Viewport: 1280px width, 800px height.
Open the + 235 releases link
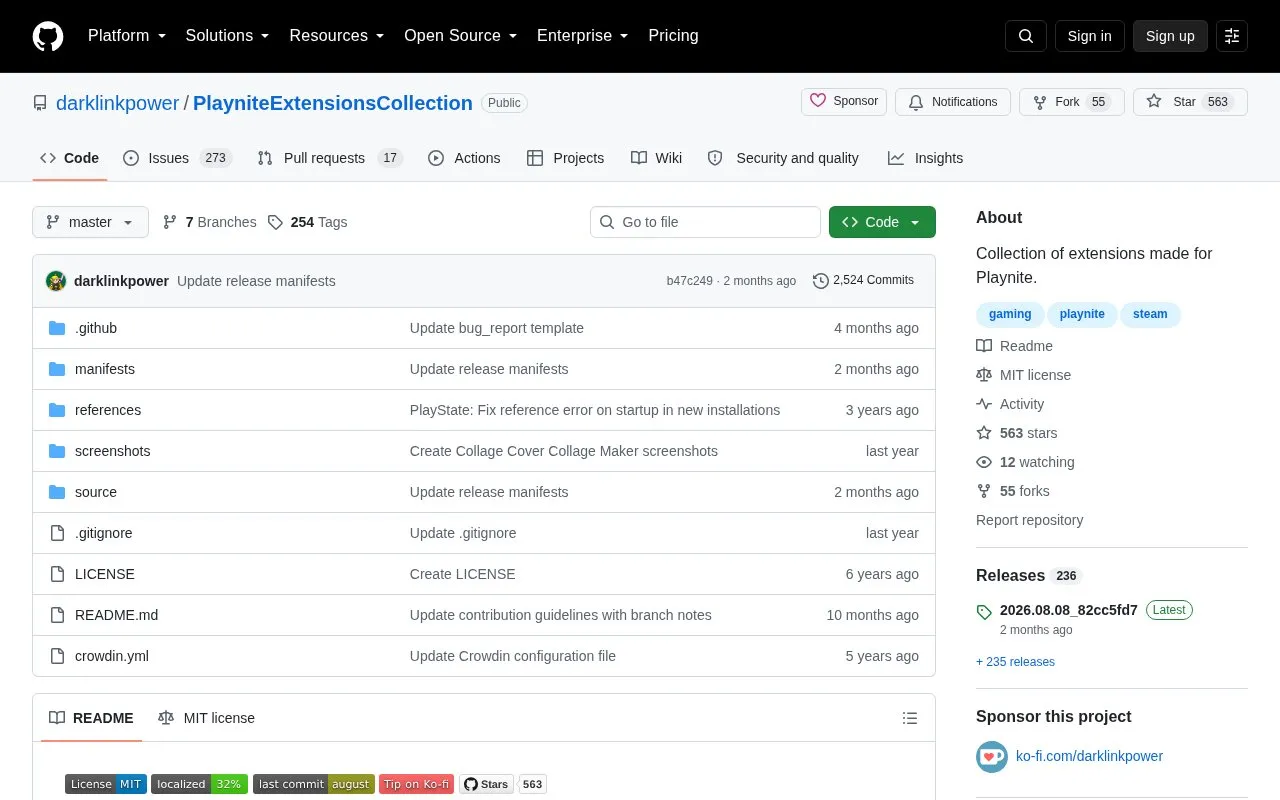(1015, 662)
